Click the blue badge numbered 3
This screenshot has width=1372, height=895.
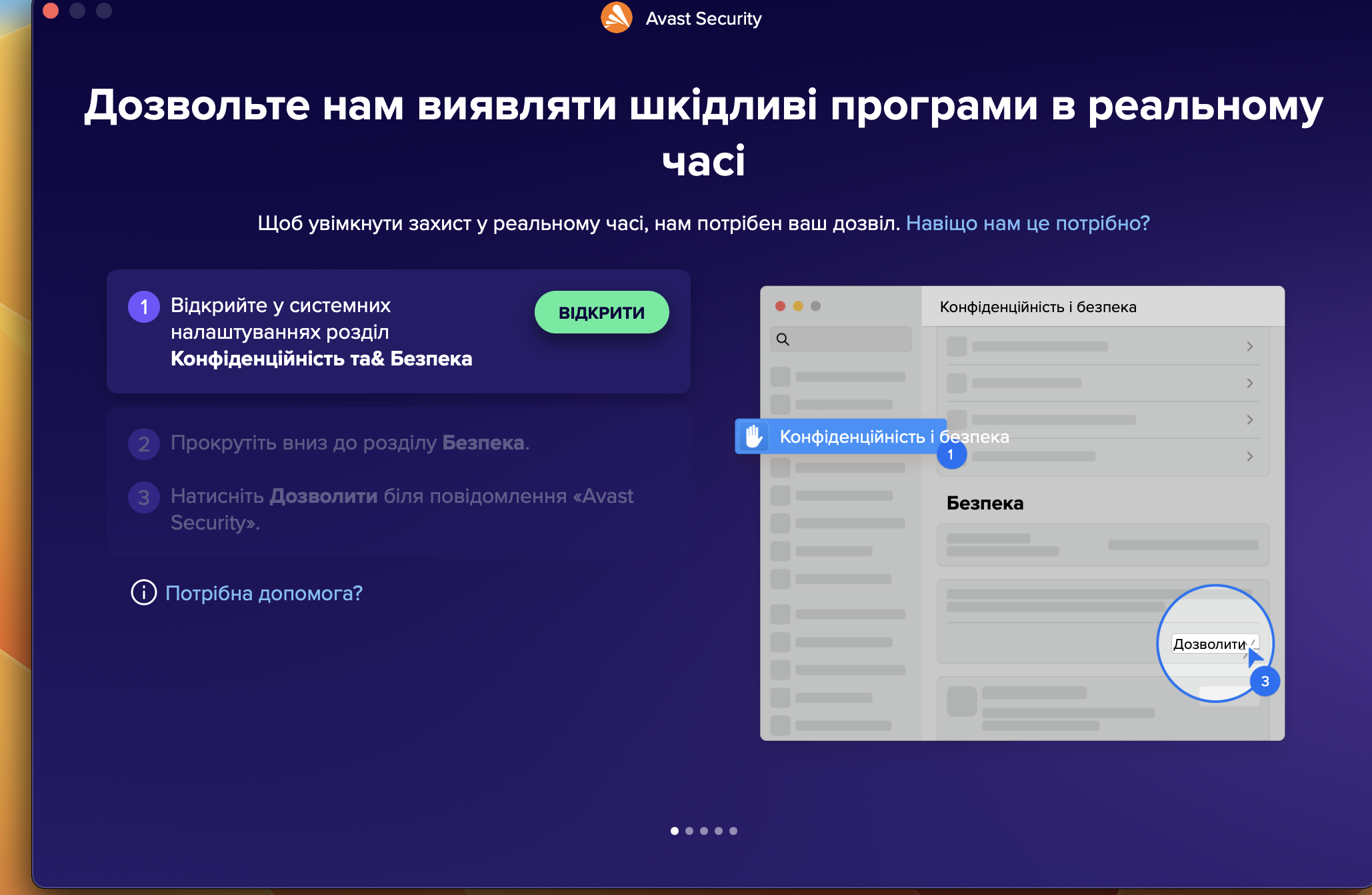tap(1265, 682)
